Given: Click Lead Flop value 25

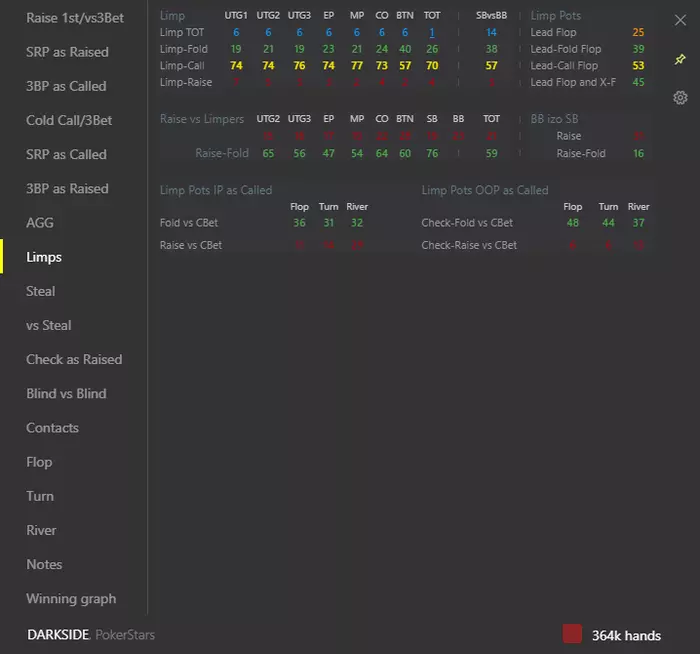Looking at the screenshot, I should click(638, 32).
